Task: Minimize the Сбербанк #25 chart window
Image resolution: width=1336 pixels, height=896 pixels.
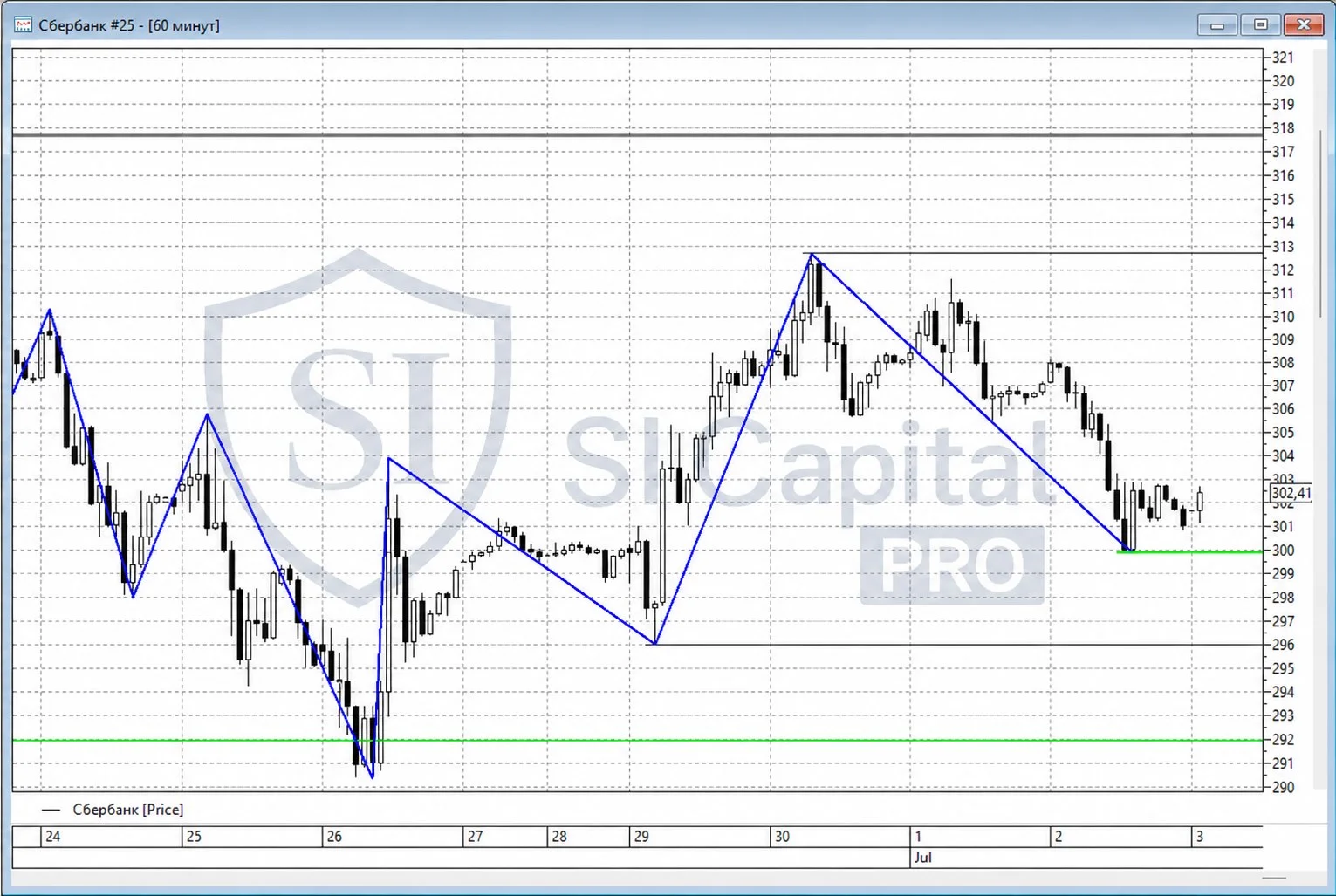Action: [1216, 24]
